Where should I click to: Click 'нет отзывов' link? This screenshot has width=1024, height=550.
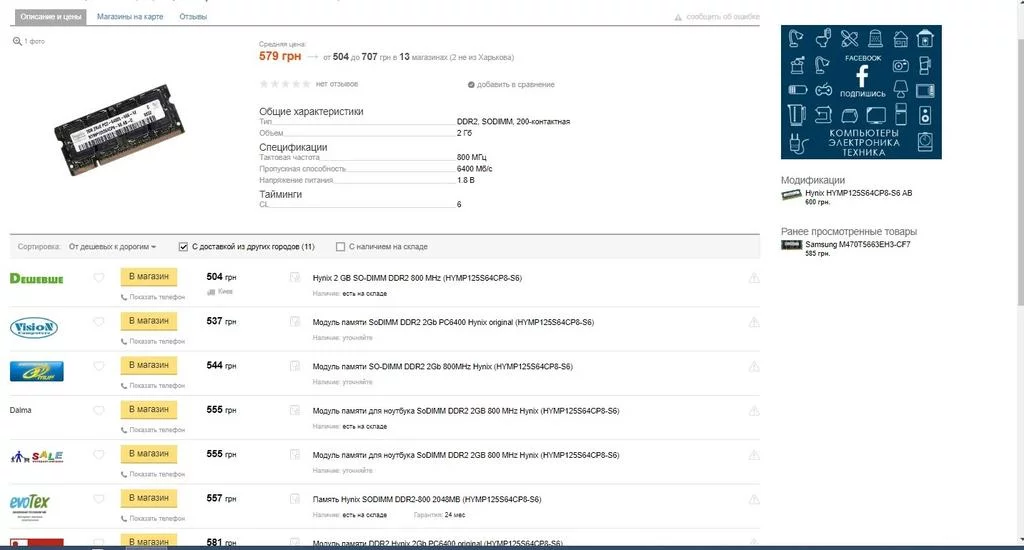(336, 84)
